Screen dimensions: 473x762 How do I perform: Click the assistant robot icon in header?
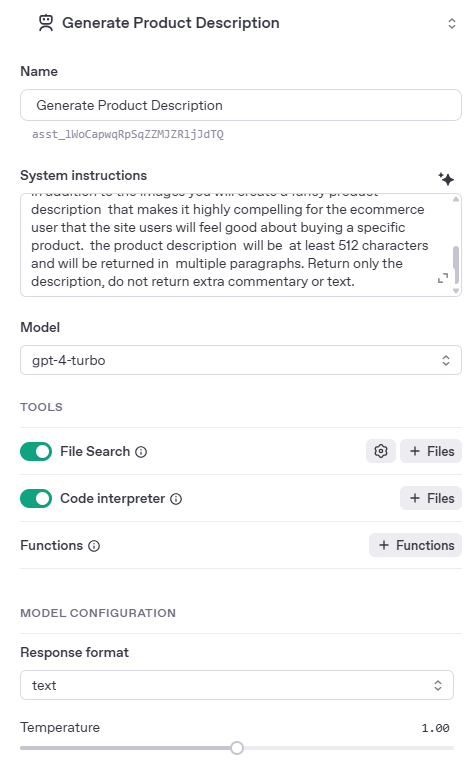tap(46, 23)
